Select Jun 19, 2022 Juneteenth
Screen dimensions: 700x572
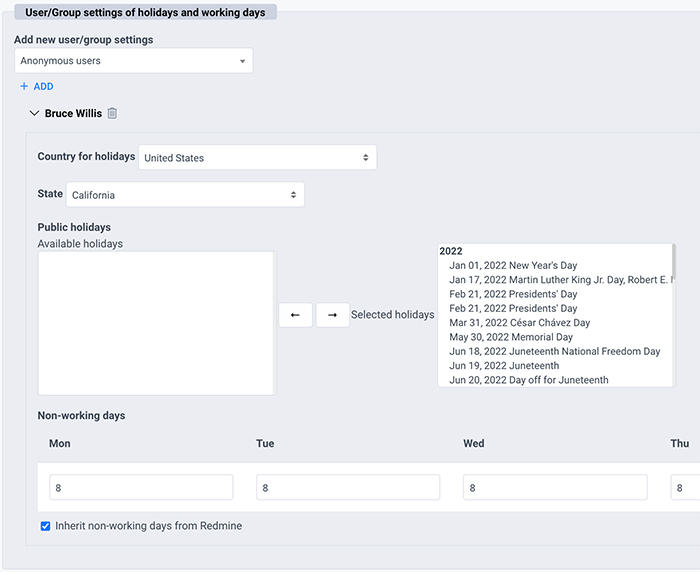click(504, 365)
